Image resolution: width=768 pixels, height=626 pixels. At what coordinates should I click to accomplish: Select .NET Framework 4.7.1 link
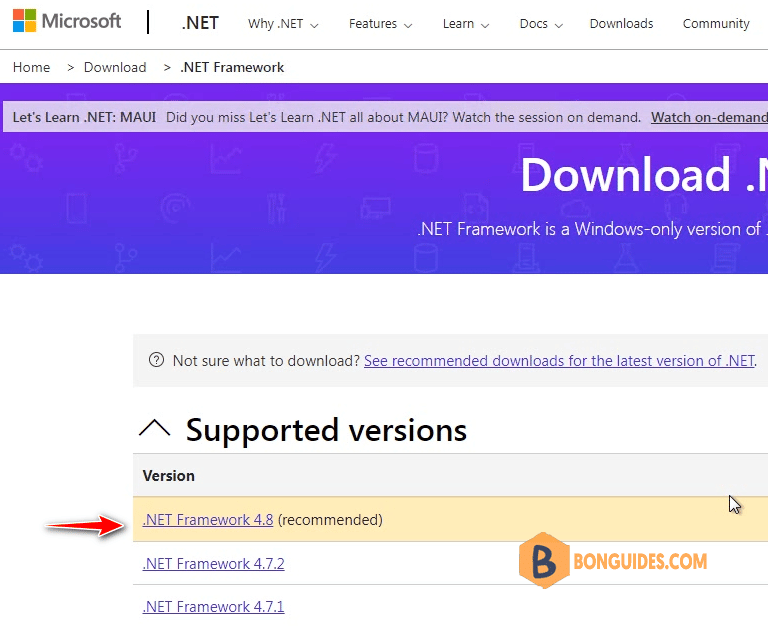[x=214, y=606]
